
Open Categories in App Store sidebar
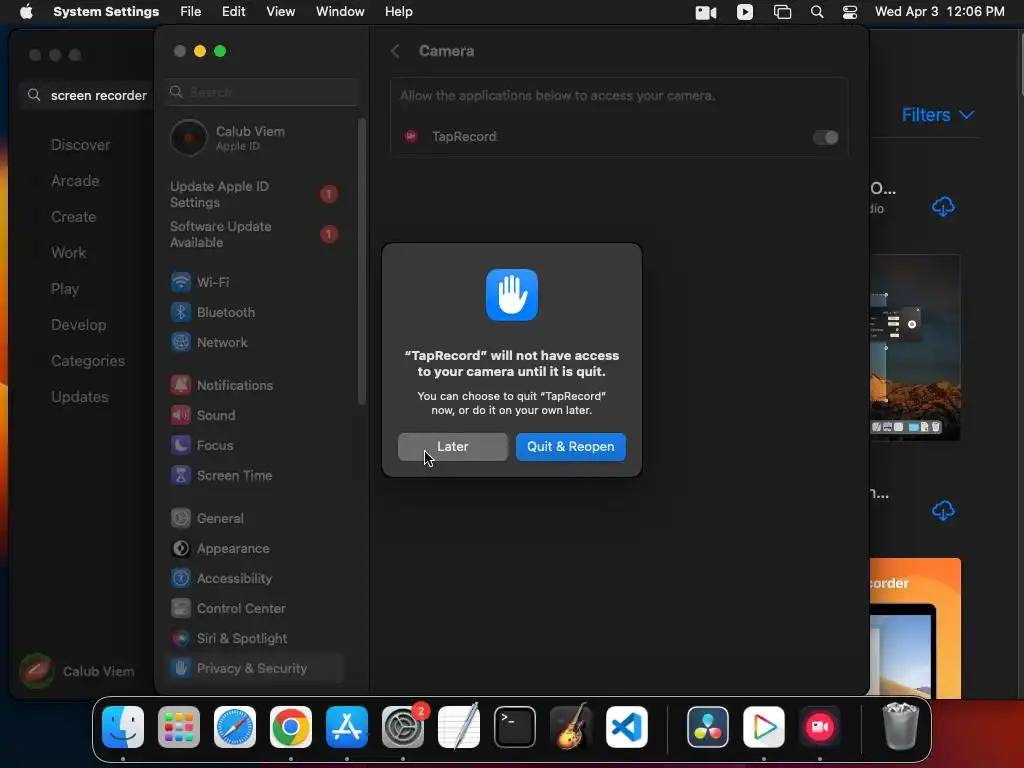click(88, 360)
